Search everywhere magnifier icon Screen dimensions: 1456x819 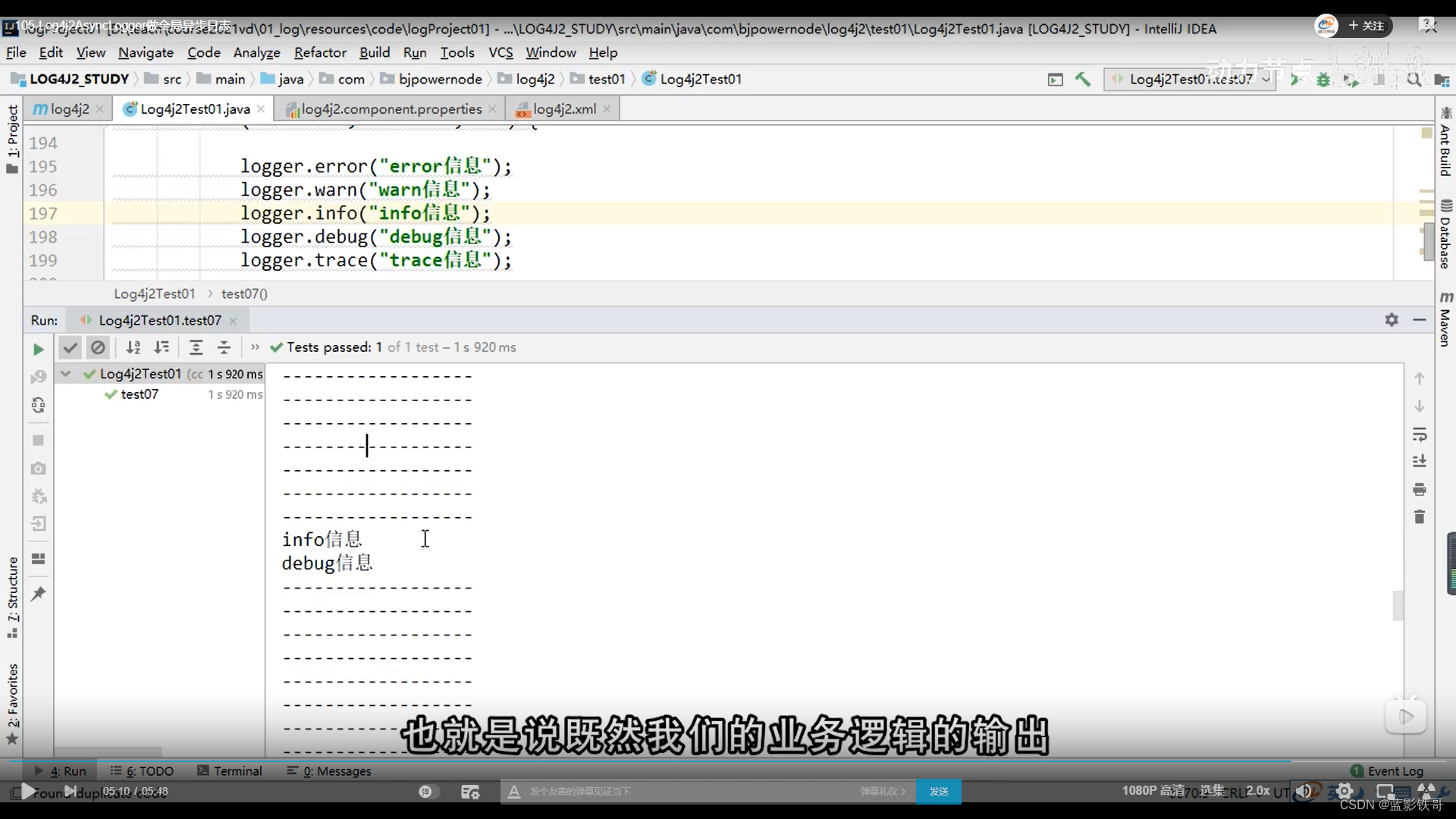[1414, 79]
